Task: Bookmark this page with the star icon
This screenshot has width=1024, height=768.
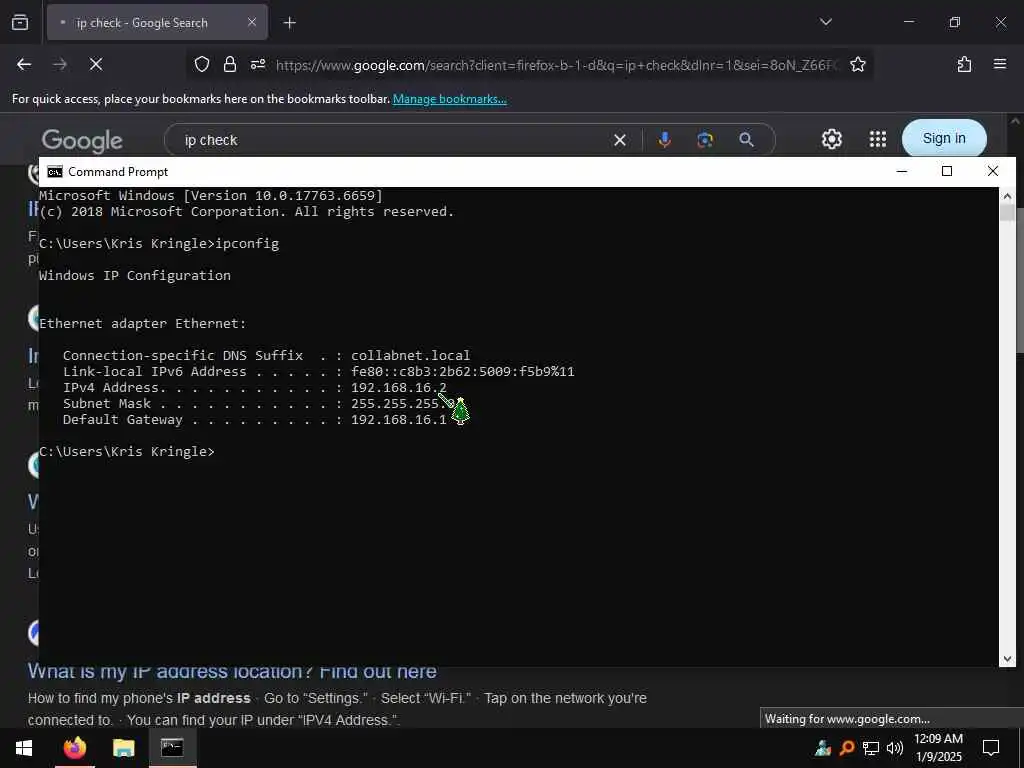Action: 858,64
